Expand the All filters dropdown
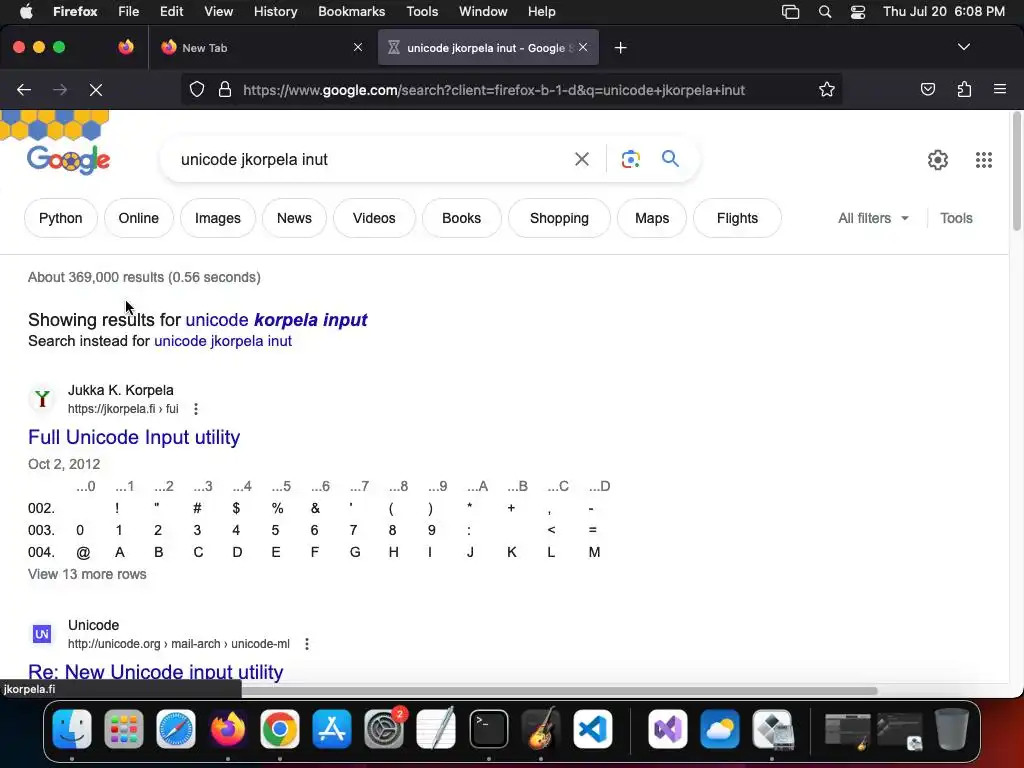The image size is (1024, 768). coord(873,218)
